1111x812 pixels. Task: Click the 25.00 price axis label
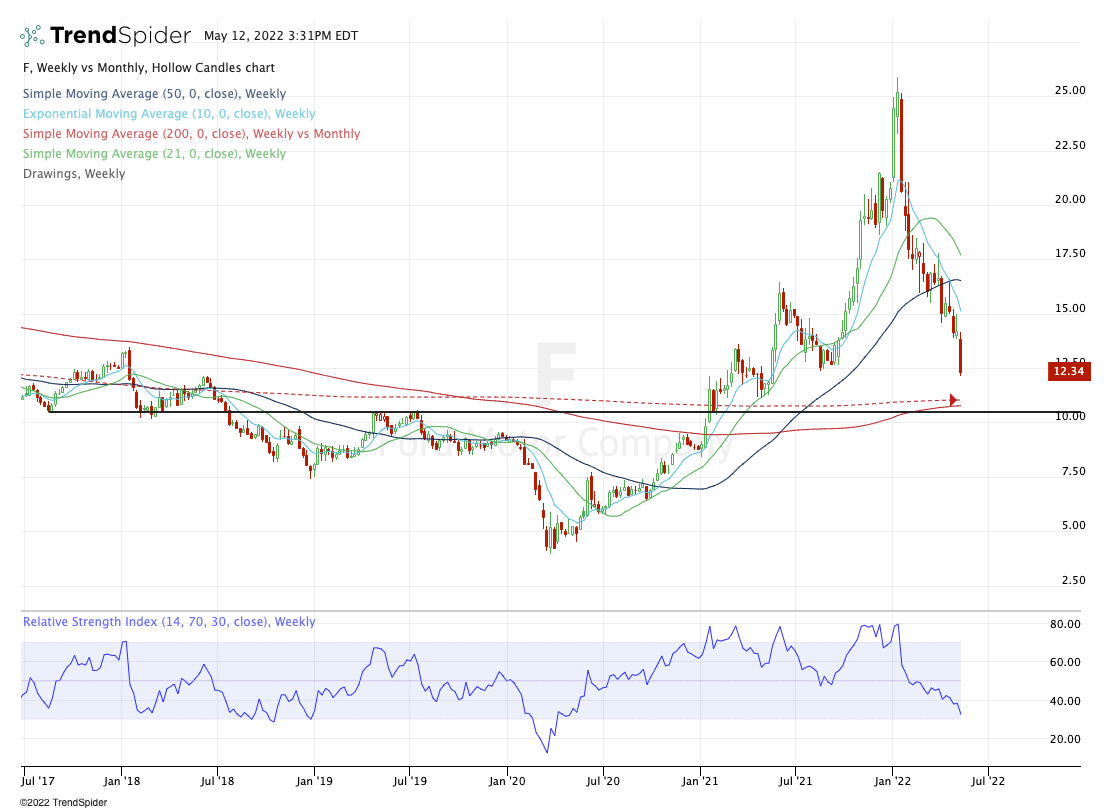coord(1069,90)
